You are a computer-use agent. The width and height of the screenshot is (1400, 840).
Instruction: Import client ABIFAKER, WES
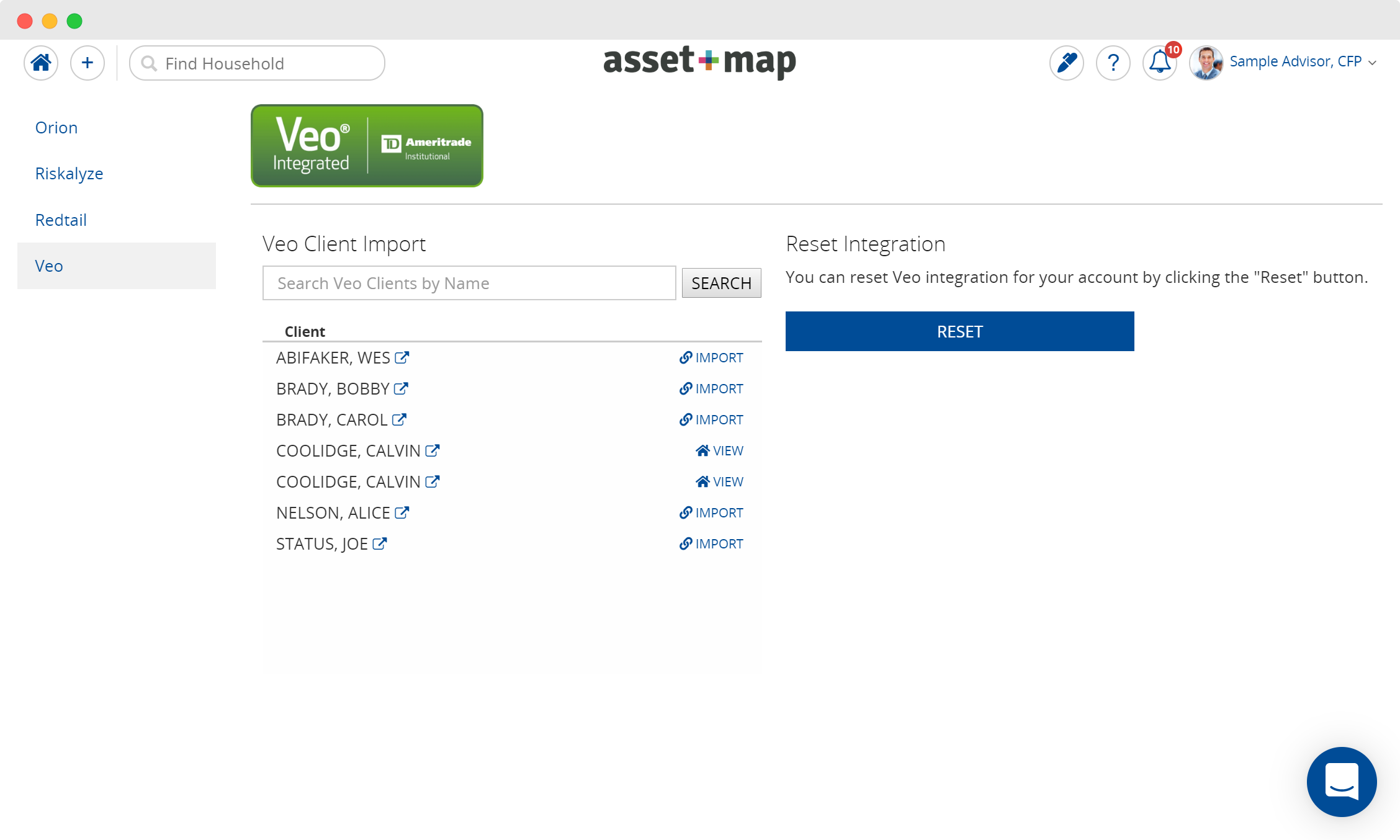pos(711,357)
